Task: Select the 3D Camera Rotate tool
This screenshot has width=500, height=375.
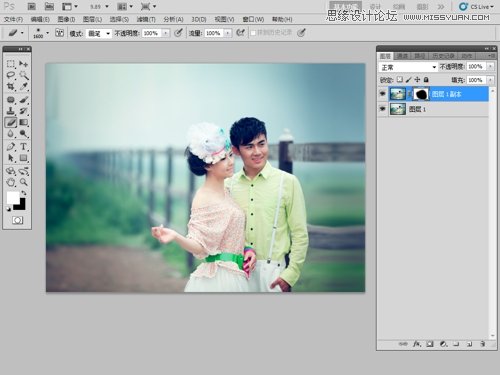Action: 23,171
